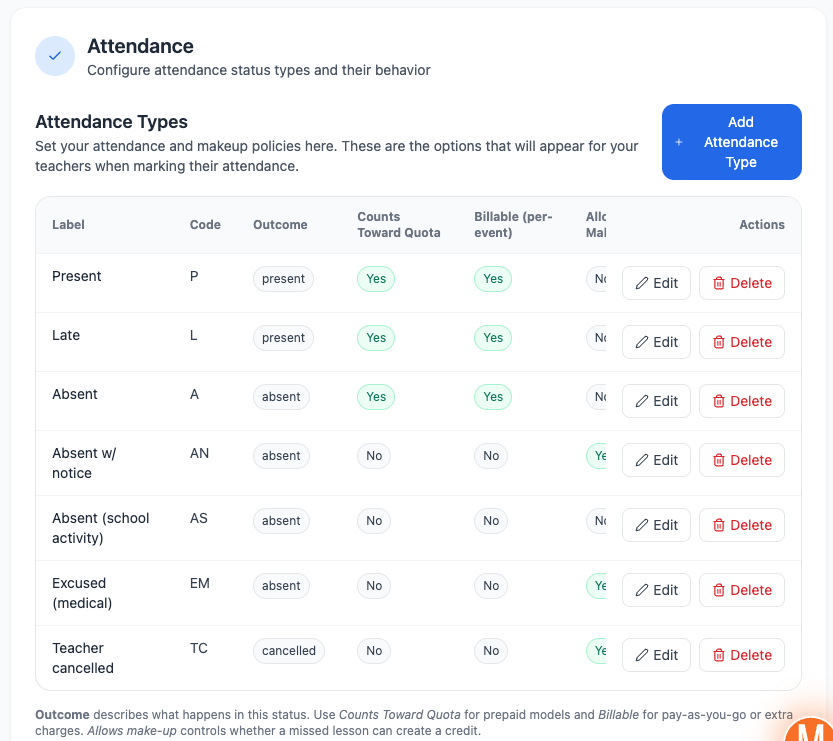
Task: Open the cancelled outcome selector for Teacher cancelled
Action: [289, 650]
